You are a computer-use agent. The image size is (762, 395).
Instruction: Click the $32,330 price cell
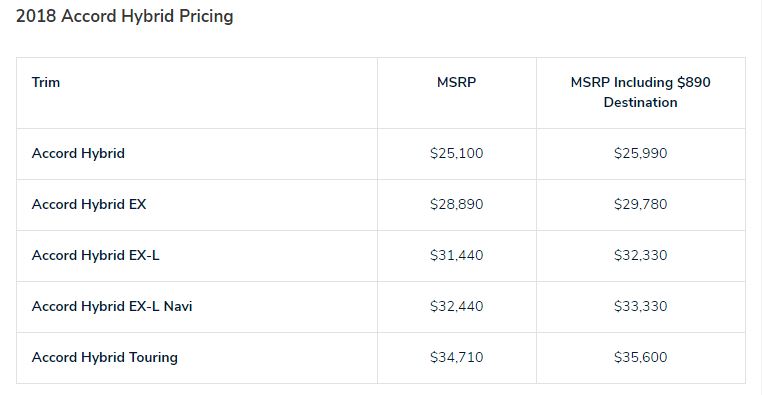(641, 256)
